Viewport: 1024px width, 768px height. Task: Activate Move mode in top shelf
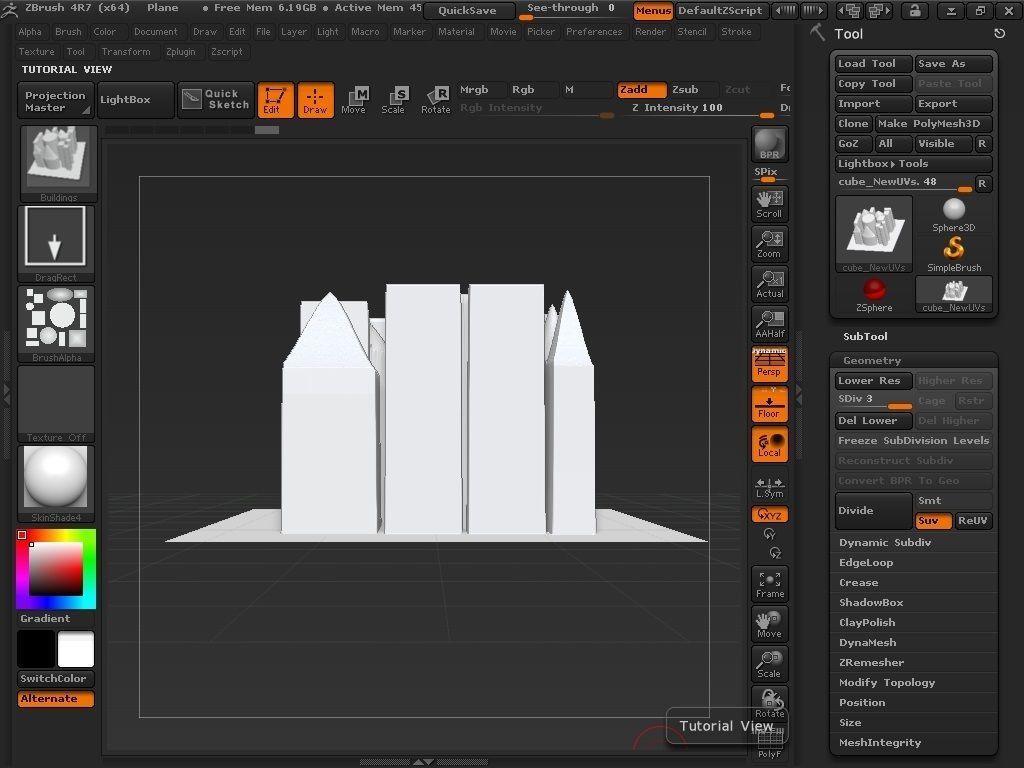354,100
